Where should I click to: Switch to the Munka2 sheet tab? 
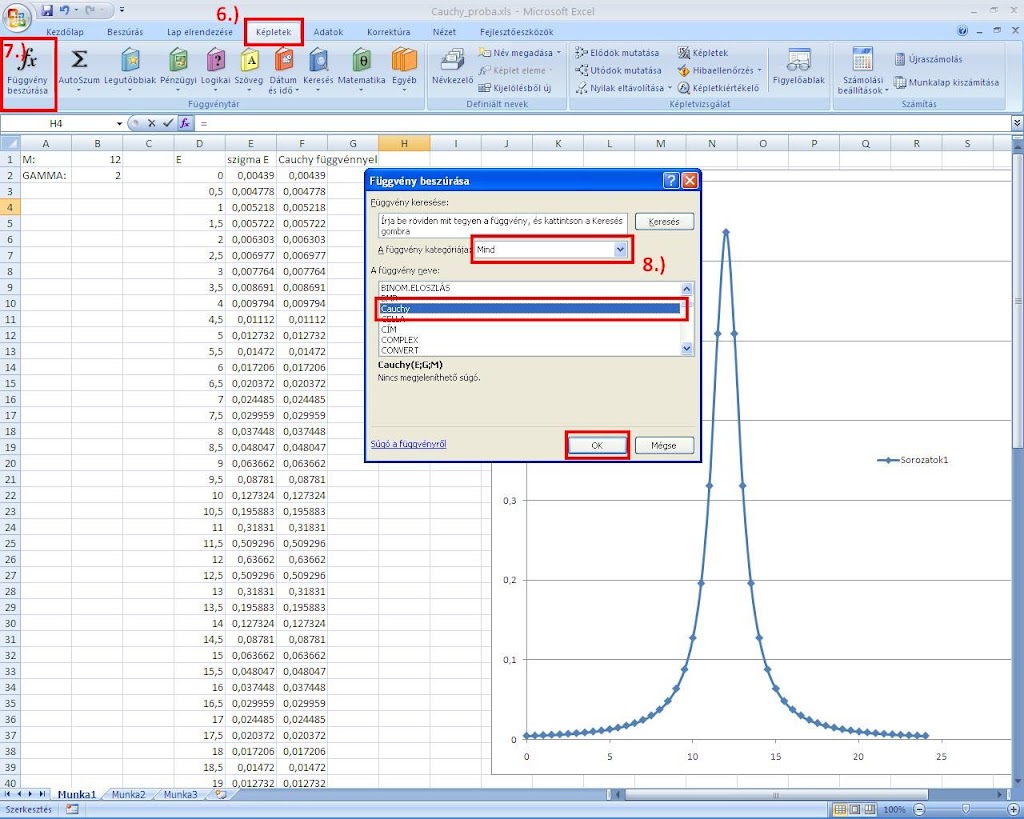(x=128, y=795)
